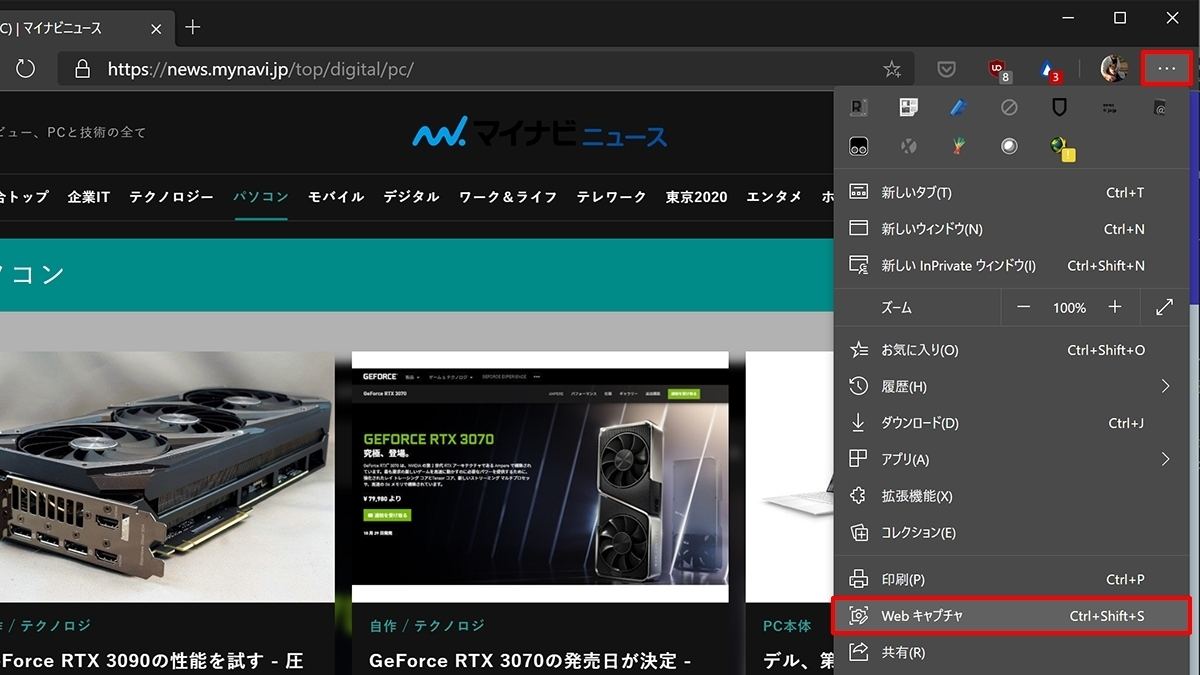Image resolution: width=1200 pixels, height=675 pixels.
Task: Open テレワーク navigation link
Action: (612, 197)
